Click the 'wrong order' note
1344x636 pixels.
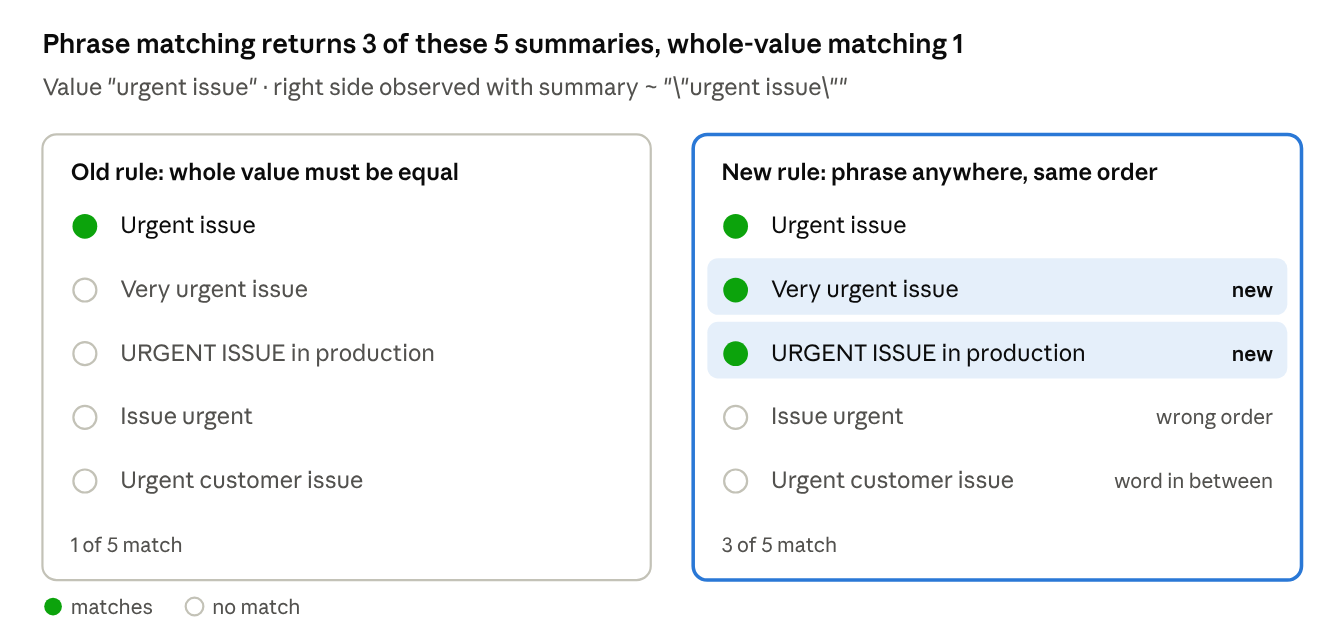(x=1214, y=417)
